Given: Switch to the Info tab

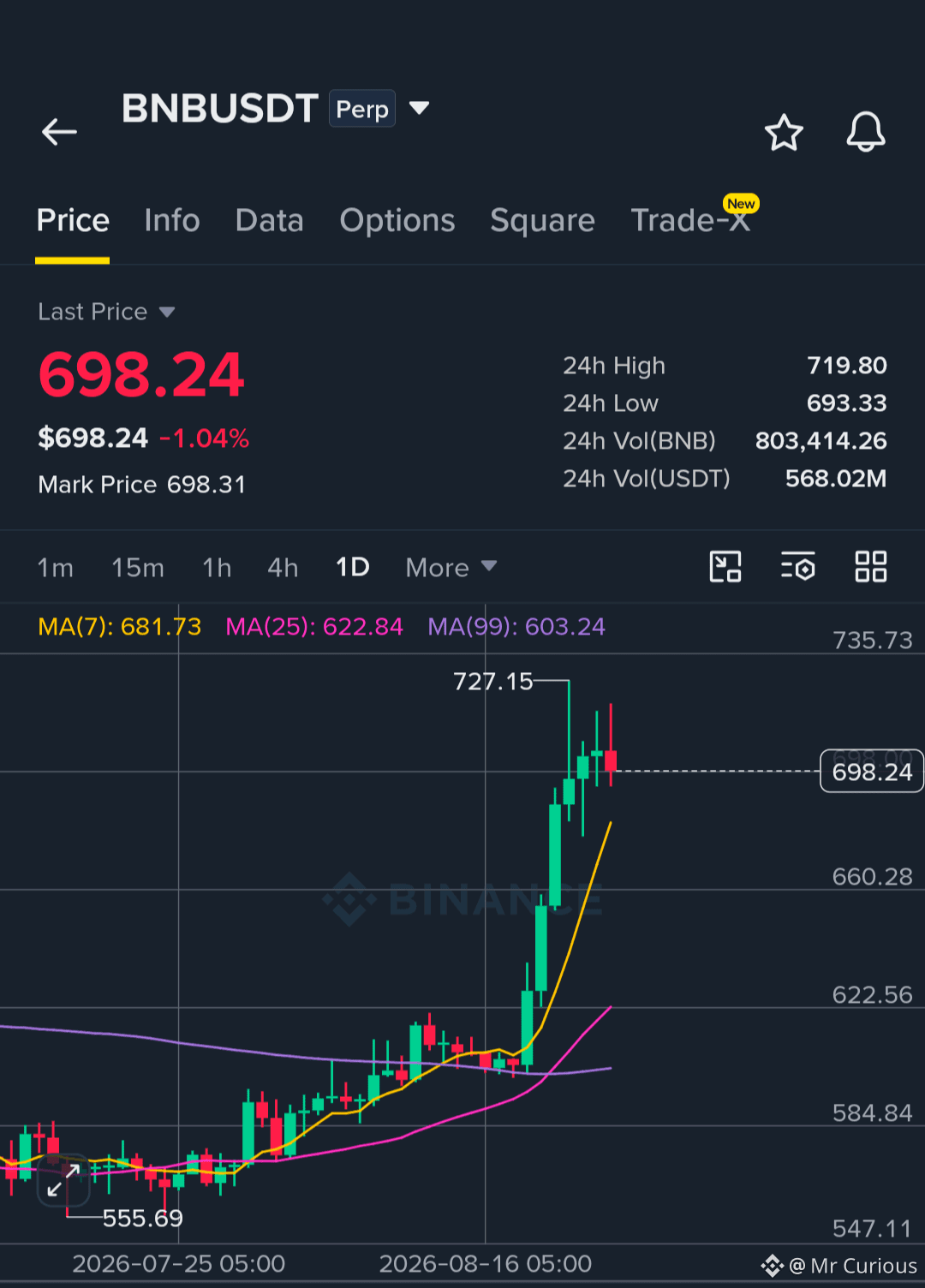Looking at the screenshot, I should pos(172,221).
